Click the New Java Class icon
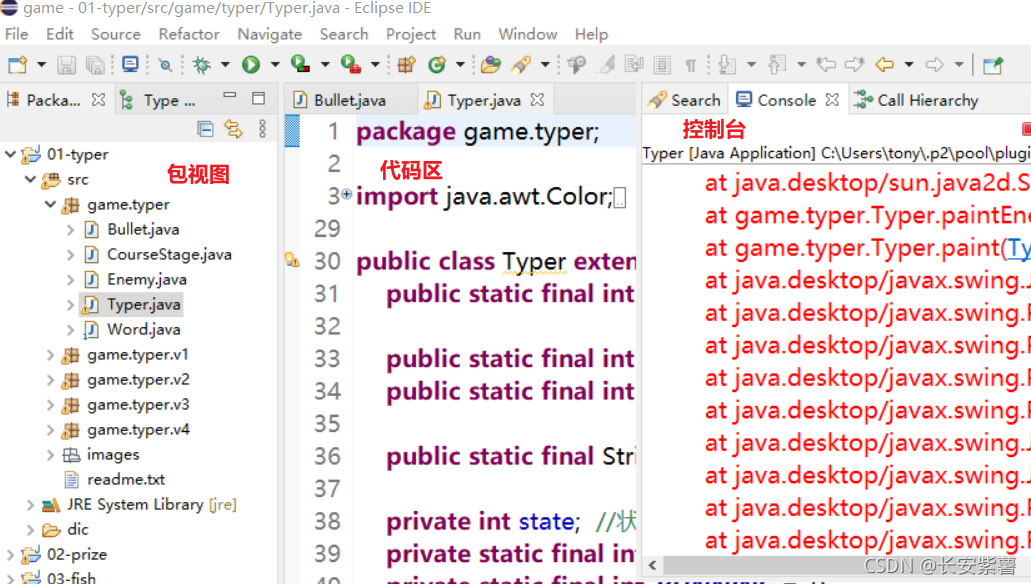 (437, 64)
